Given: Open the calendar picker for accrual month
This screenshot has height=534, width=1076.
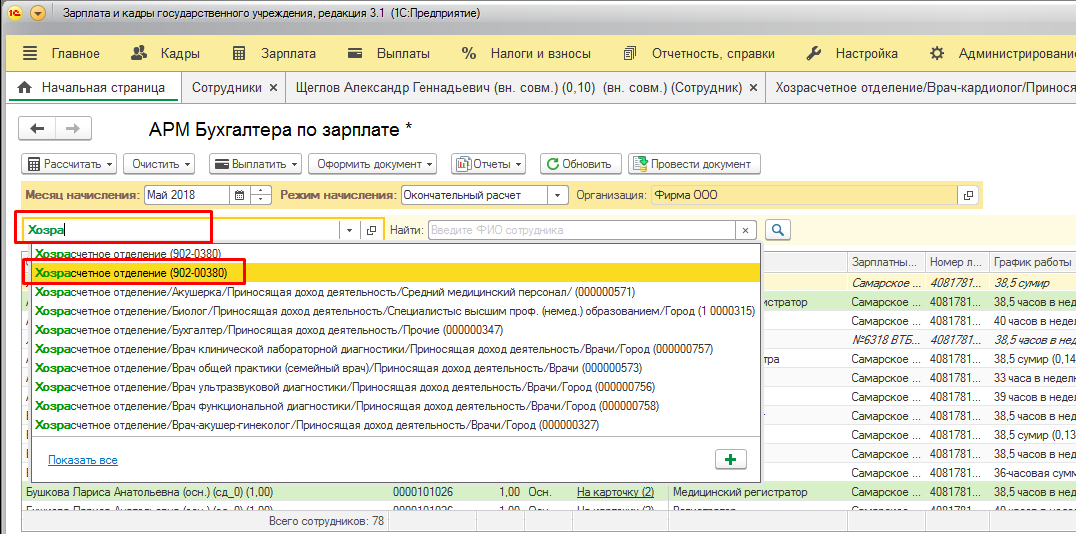Looking at the screenshot, I should click(x=239, y=195).
